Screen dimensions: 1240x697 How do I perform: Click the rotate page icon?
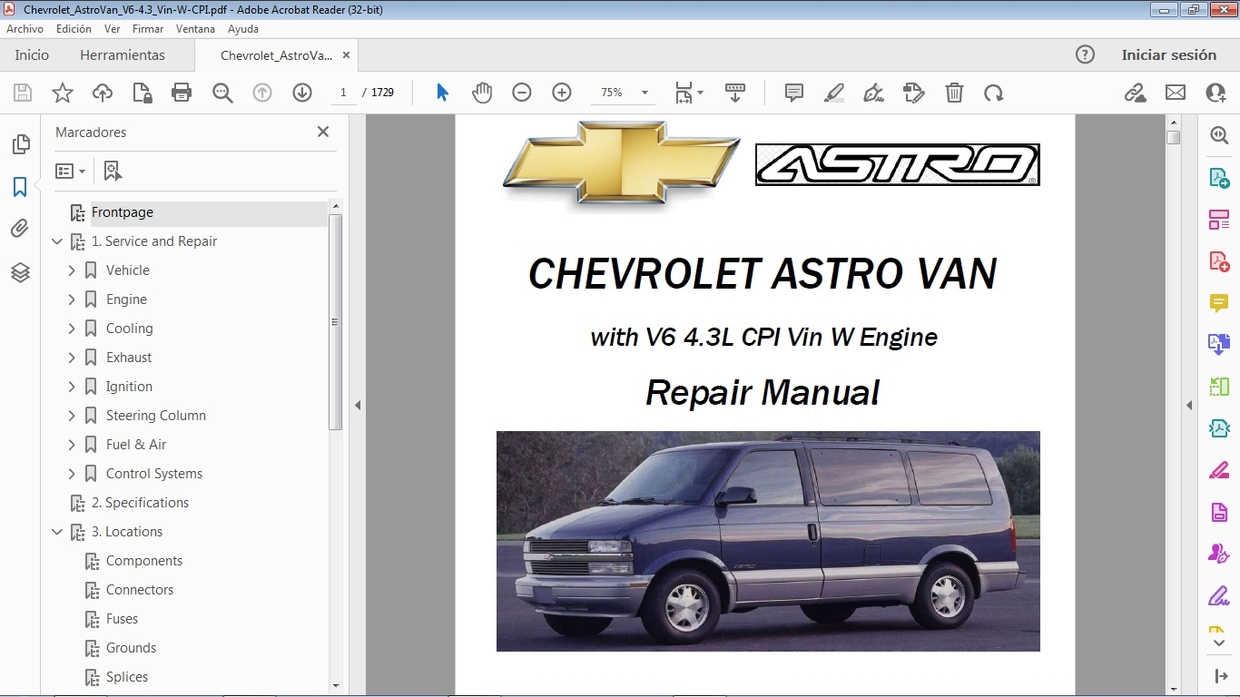click(993, 92)
